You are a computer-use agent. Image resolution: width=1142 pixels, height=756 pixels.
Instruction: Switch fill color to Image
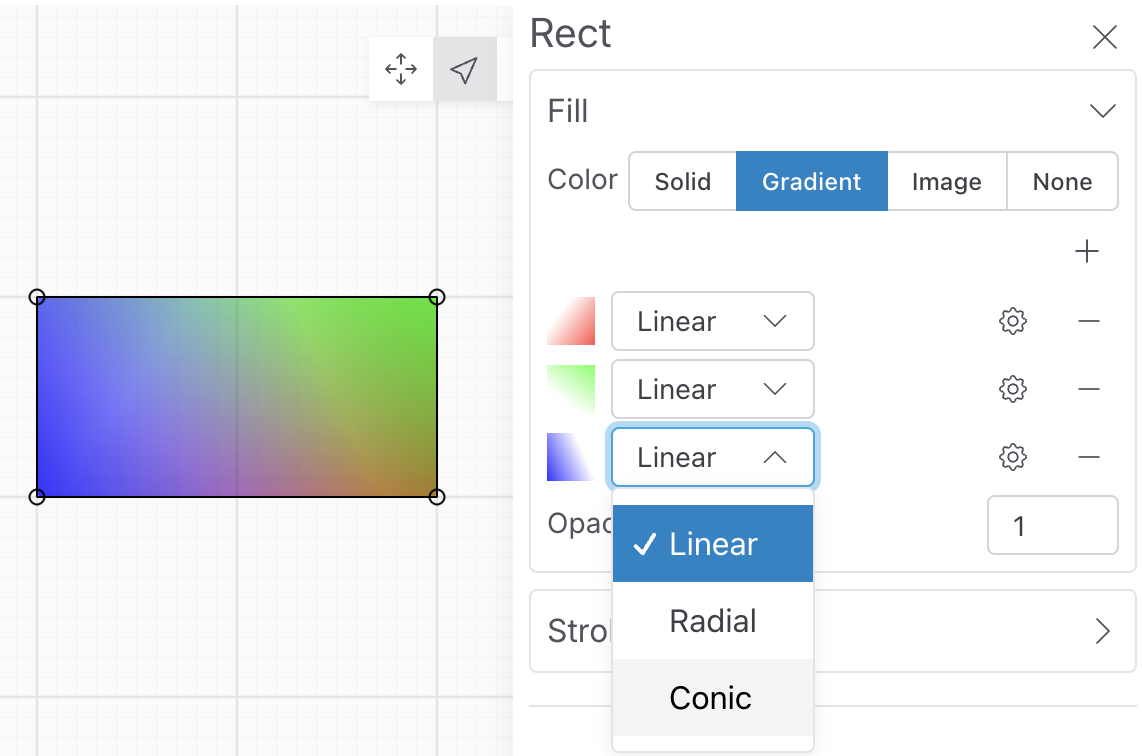coord(946,181)
